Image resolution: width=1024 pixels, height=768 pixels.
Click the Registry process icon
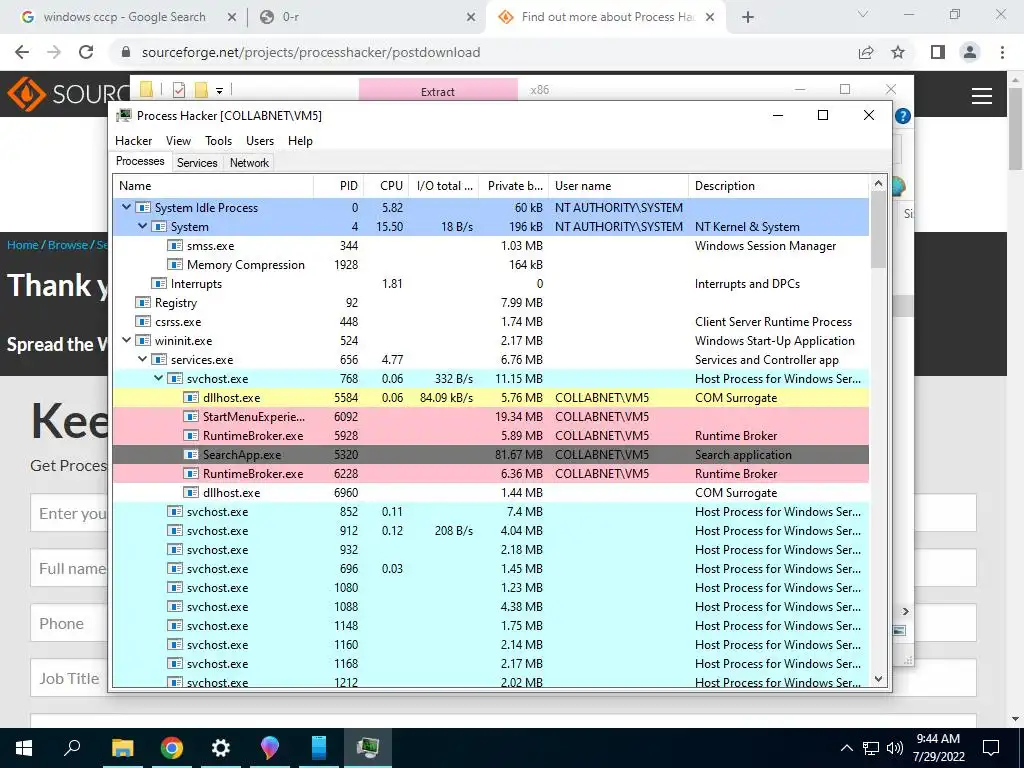coord(143,302)
